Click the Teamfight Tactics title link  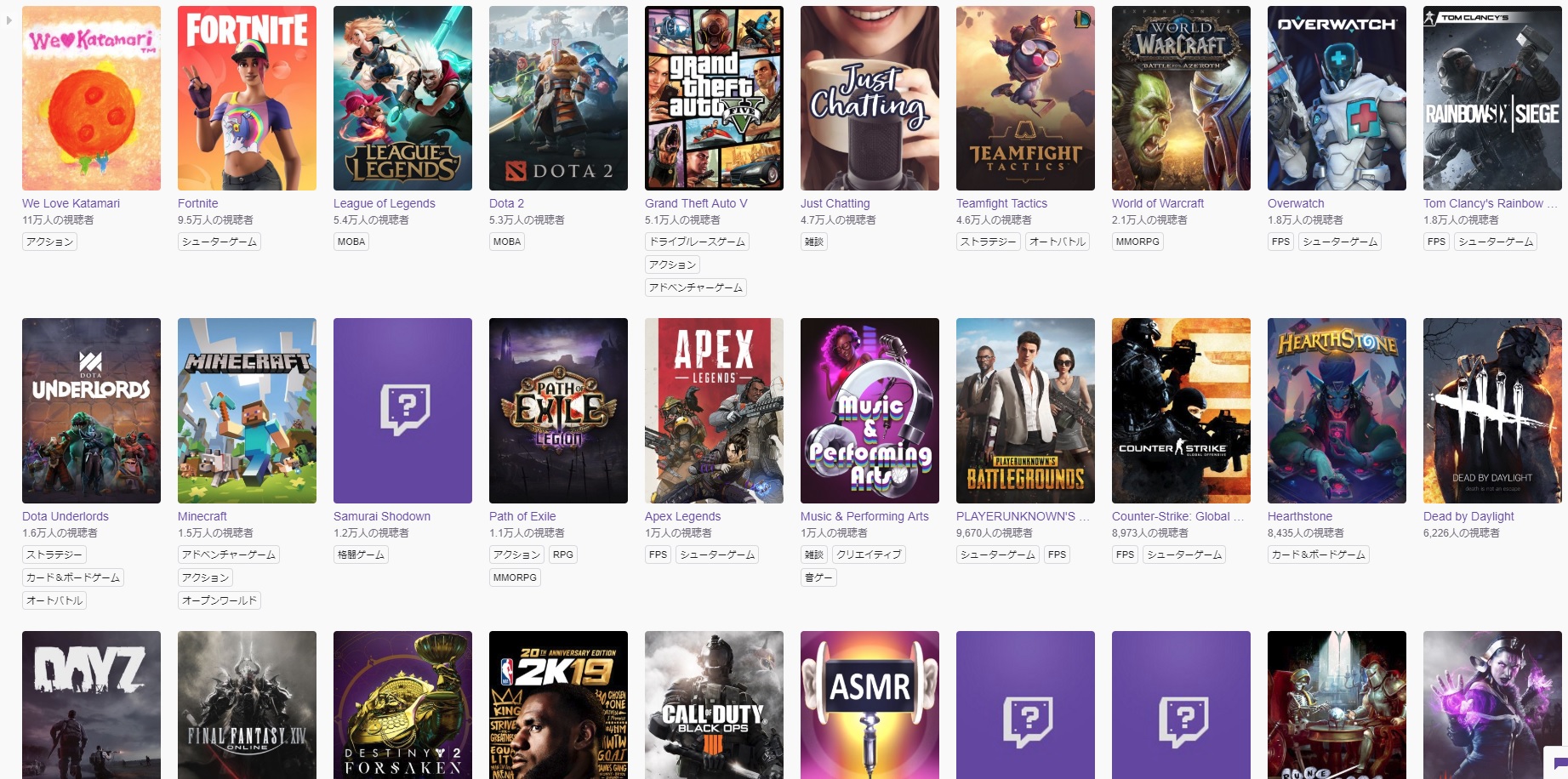click(1001, 203)
